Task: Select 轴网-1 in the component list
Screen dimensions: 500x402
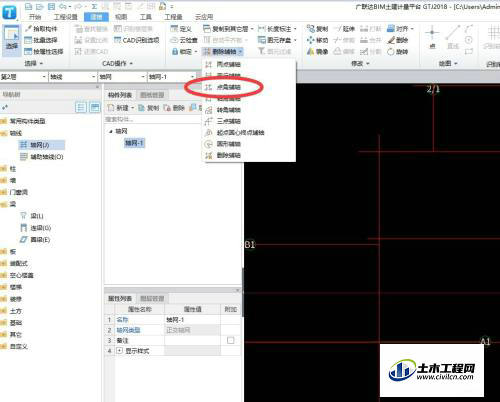Action: click(x=134, y=143)
